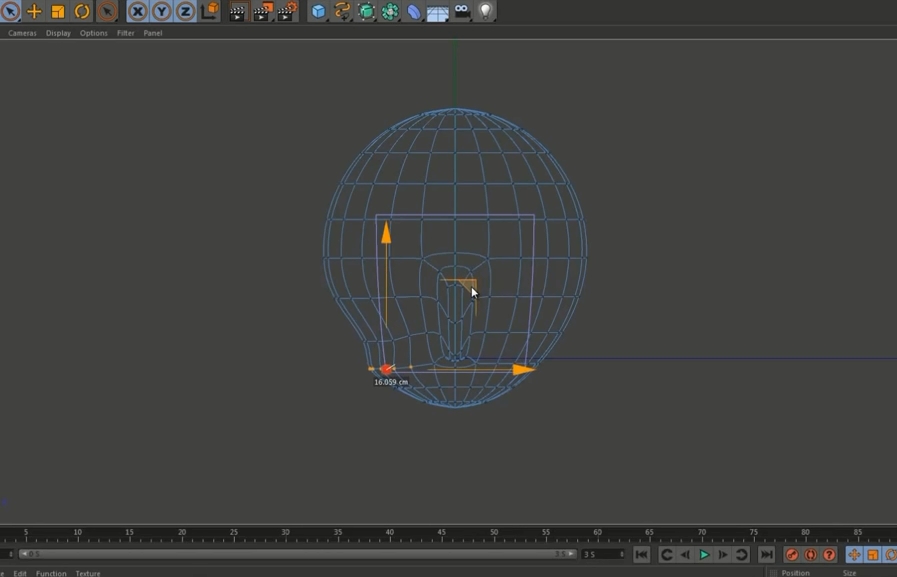Go to previous key

point(666,554)
